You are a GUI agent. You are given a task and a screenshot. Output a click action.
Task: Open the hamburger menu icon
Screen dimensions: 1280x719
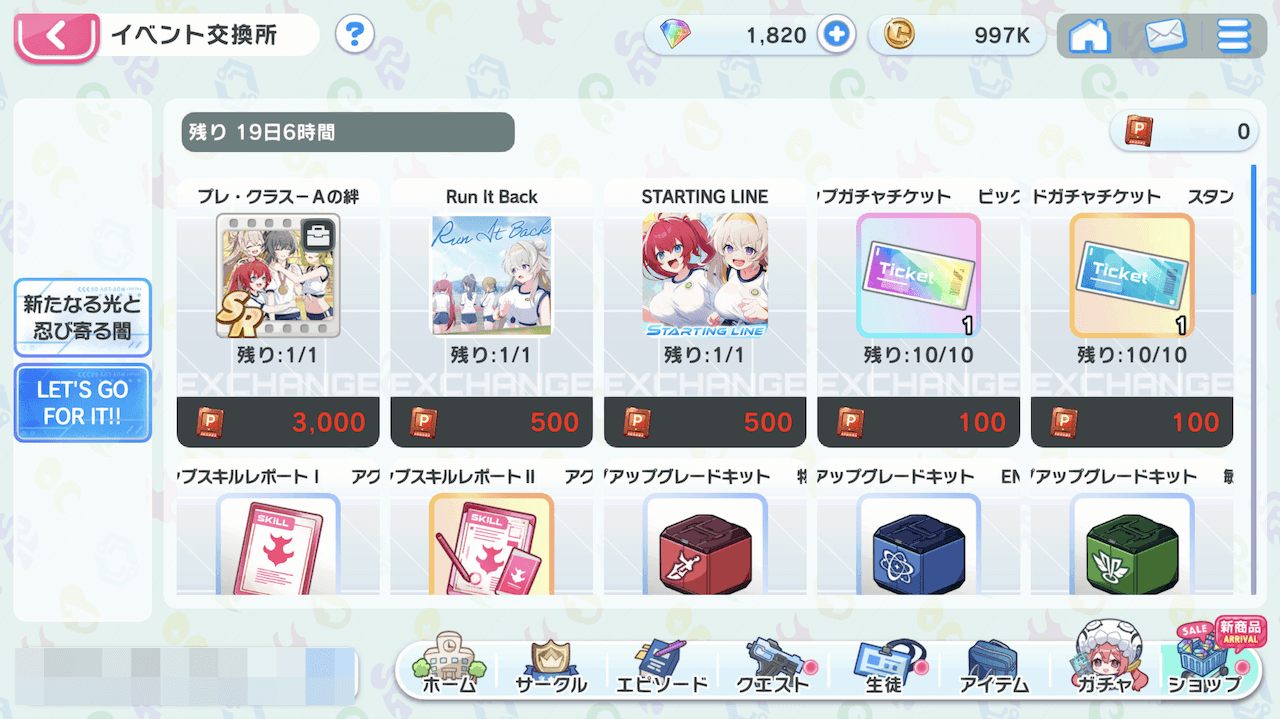pos(1233,36)
